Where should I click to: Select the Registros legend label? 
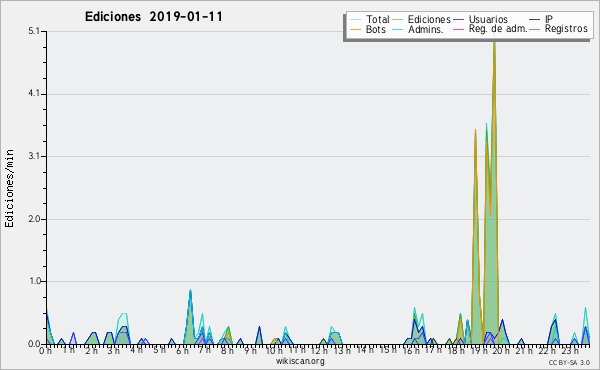(x=566, y=29)
